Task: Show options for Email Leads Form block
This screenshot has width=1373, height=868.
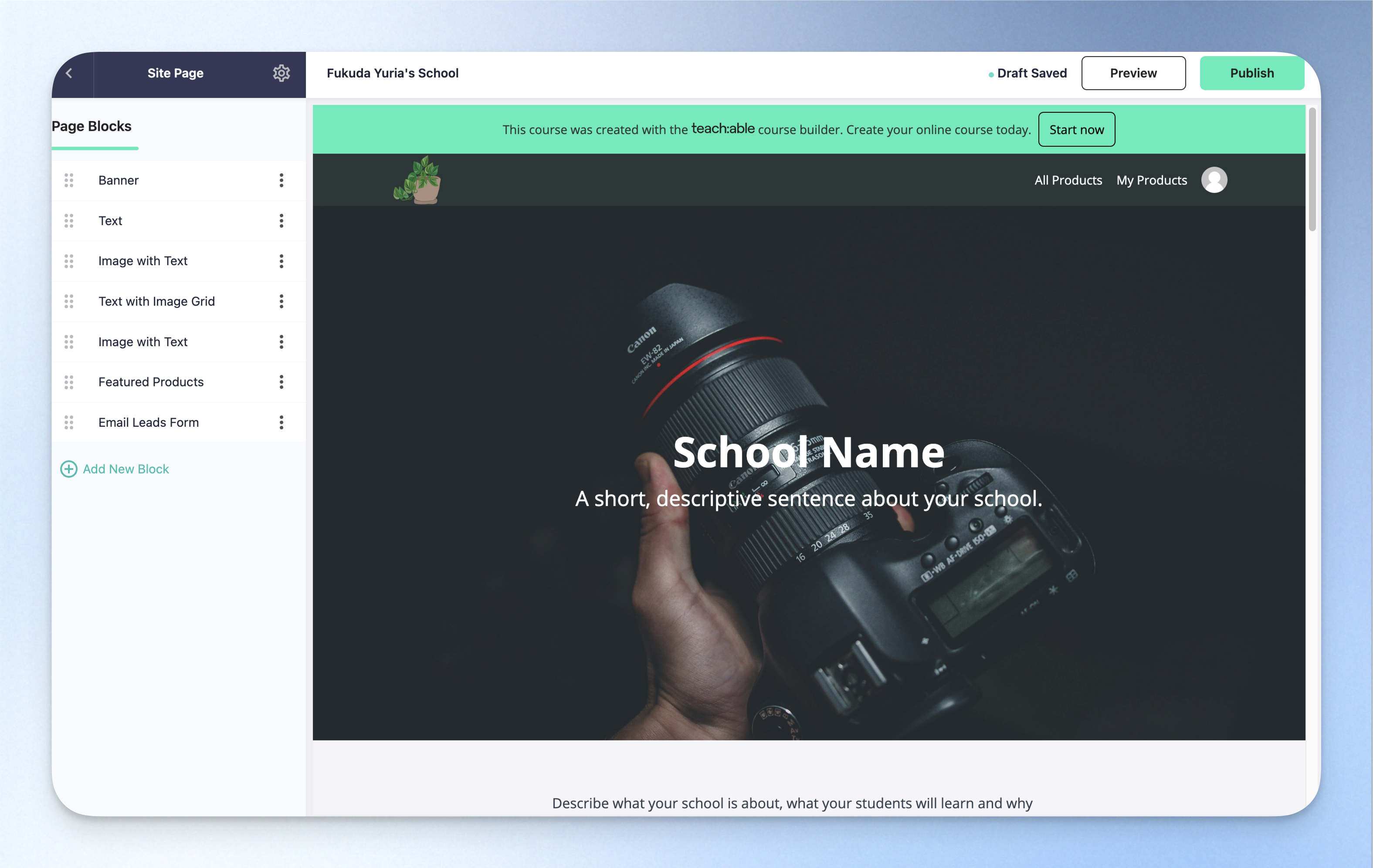Action: [x=281, y=422]
